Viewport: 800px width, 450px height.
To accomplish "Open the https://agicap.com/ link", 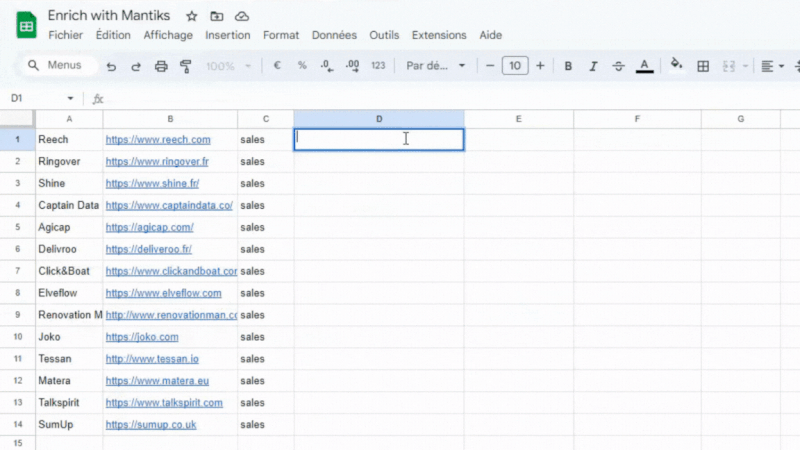I will pyautogui.click(x=149, y=228).
